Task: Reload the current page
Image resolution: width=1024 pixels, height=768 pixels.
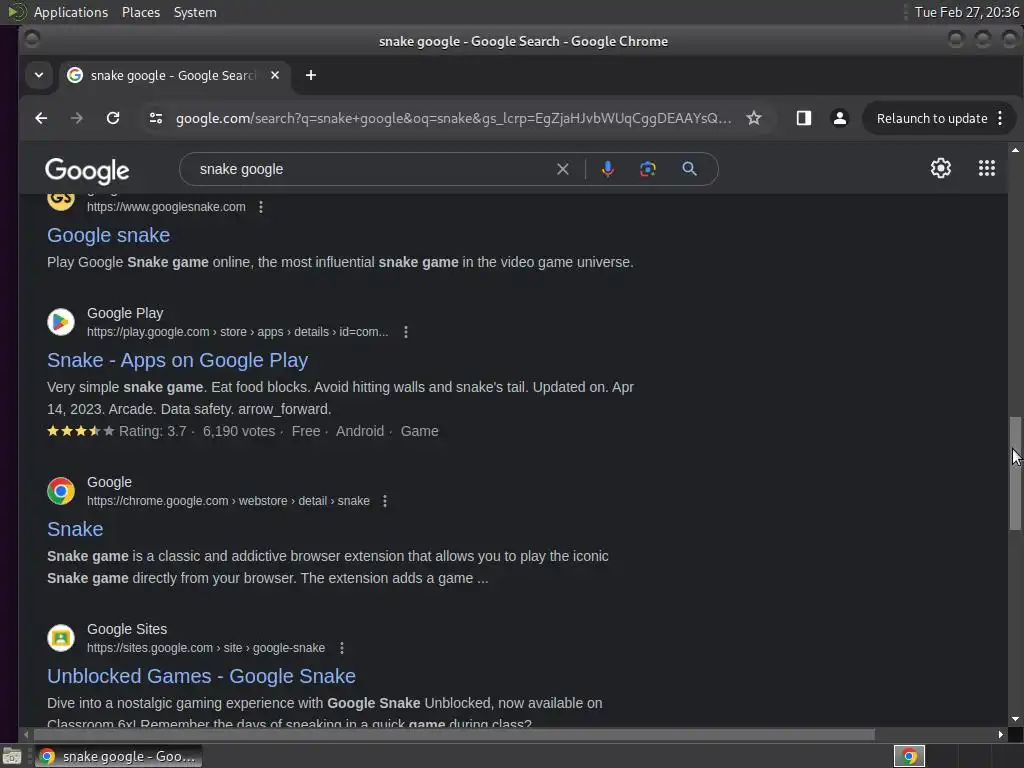Action: click(113, 118)
